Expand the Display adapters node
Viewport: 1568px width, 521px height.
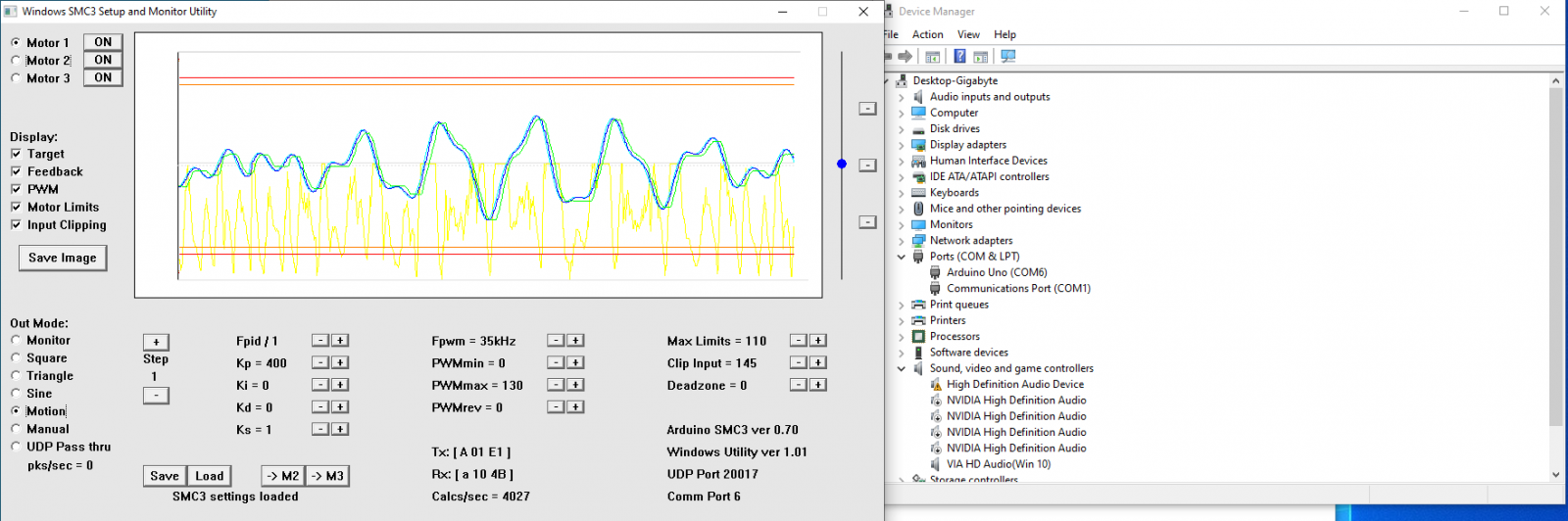902,145
